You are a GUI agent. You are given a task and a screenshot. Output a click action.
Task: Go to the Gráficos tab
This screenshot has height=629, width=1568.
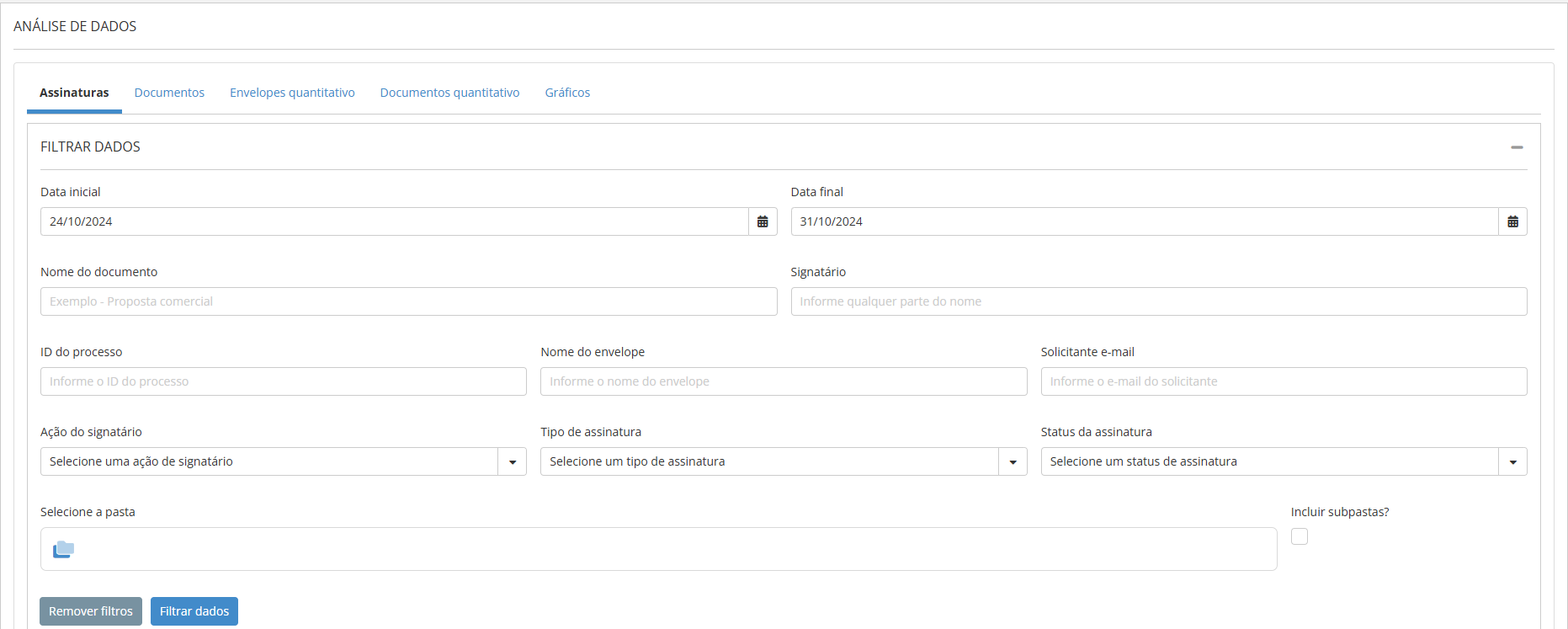pyautogui.click(x=567, y=93)
